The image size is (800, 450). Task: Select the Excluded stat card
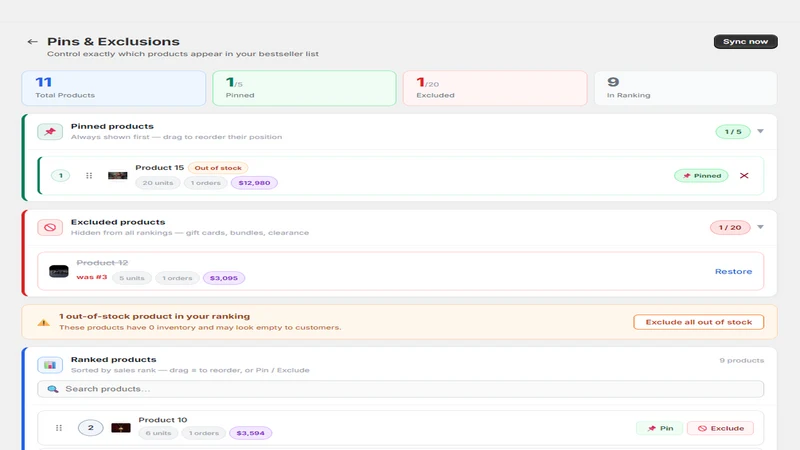pos(495,88)
